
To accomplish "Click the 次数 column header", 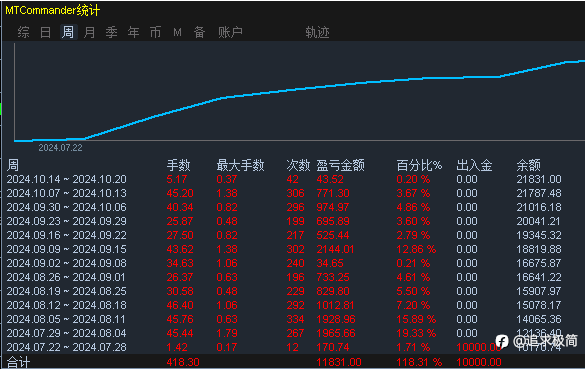I will pos(298,165).
